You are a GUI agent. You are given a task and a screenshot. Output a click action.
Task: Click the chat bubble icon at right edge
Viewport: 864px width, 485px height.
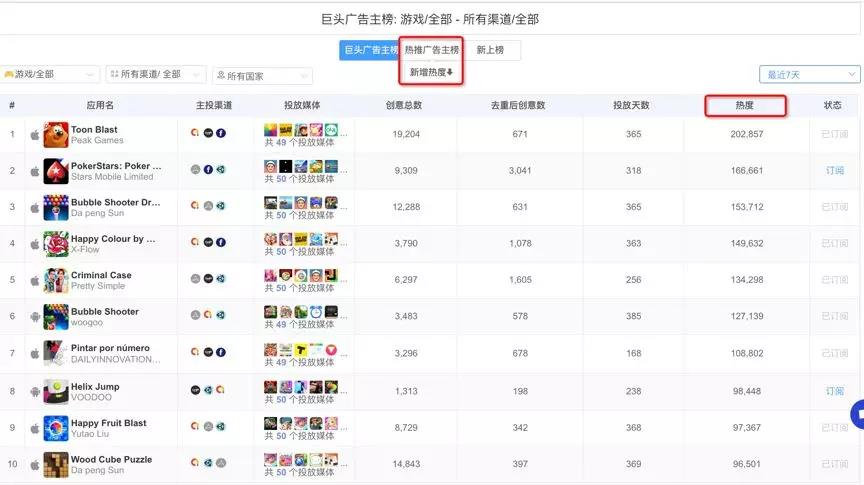point(858,414)
